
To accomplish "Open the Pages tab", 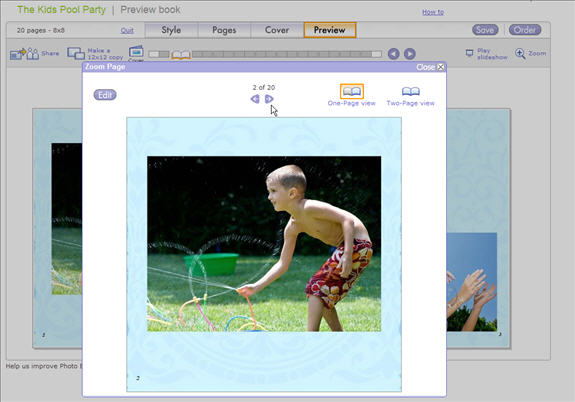I will pos(224,30).
